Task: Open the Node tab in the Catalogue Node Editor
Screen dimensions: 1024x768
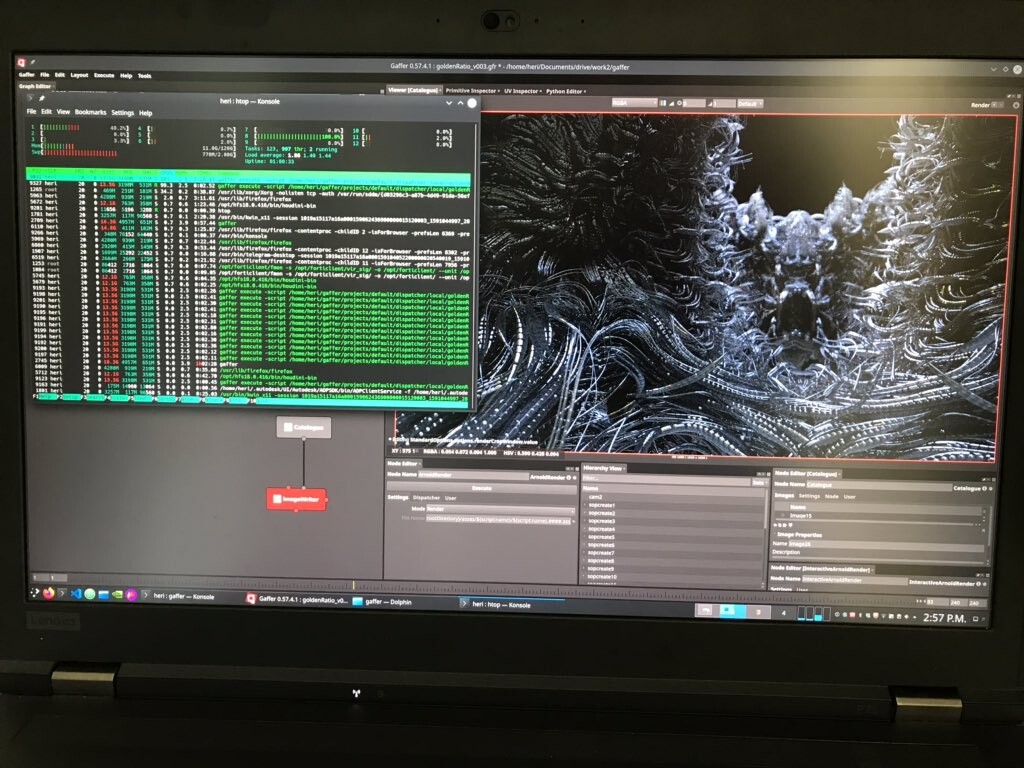Action: (x=831, y=496)
